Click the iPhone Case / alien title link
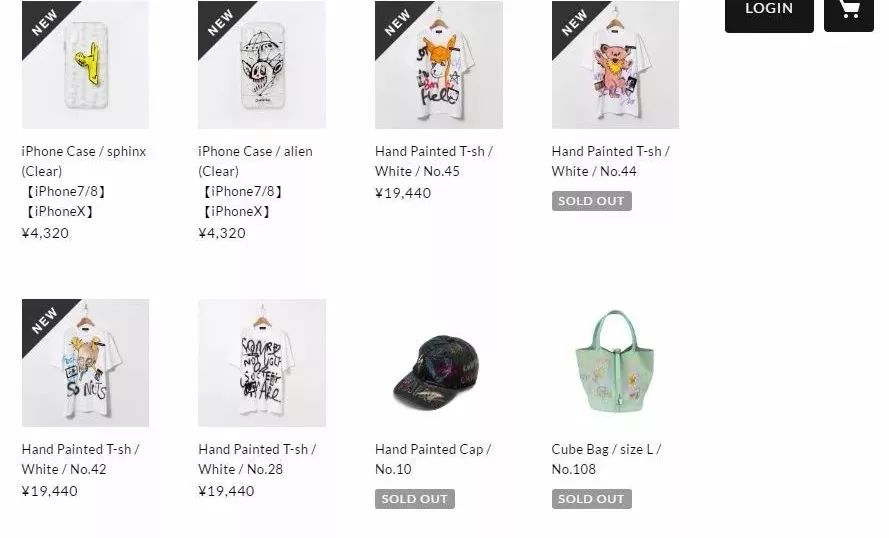Image resolution: width=889 pixels, height=538 pixels. click(x=255, y=181)
